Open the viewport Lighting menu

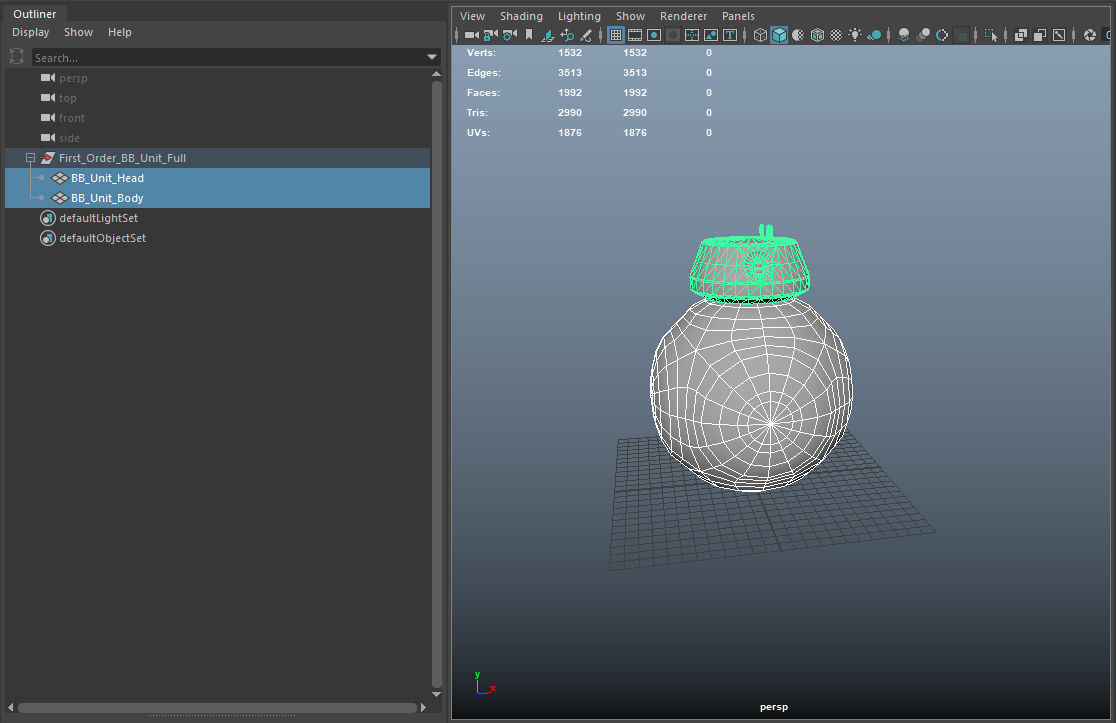(x=579, y=16)
